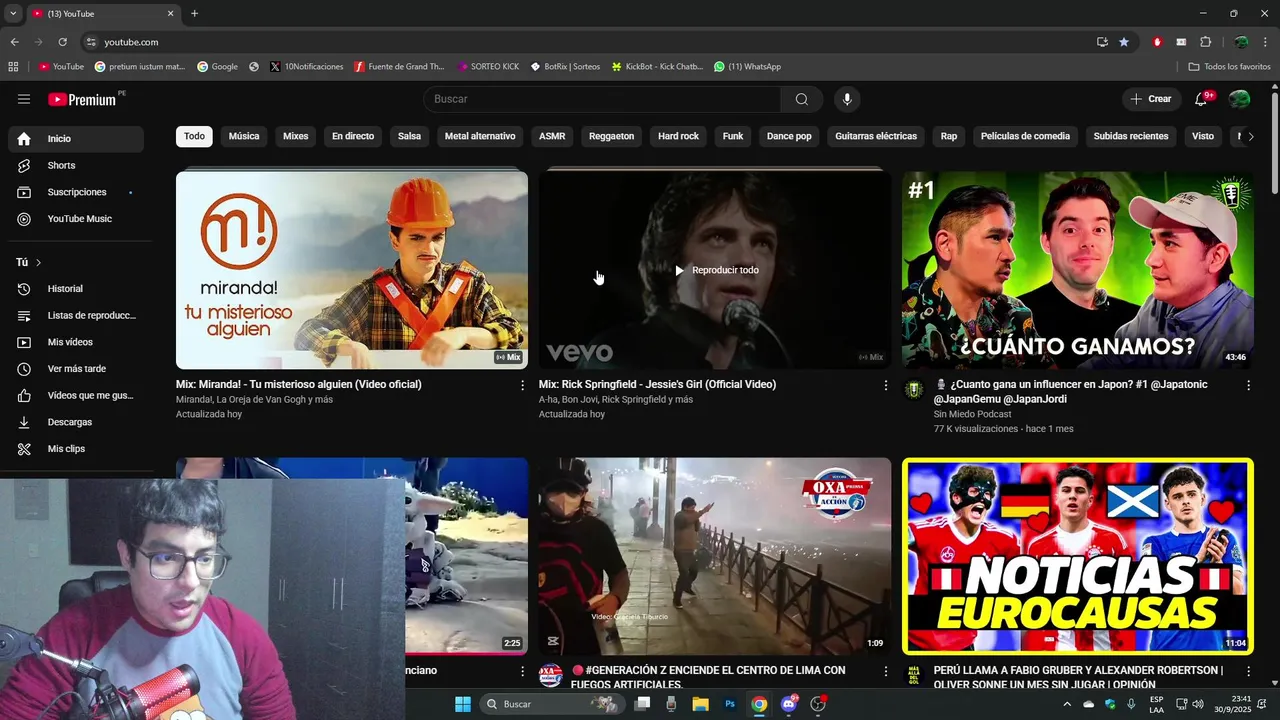Open Listas de reproducción in sidebar
This screenshot has height=720, width=1280.
click(76, 316)
